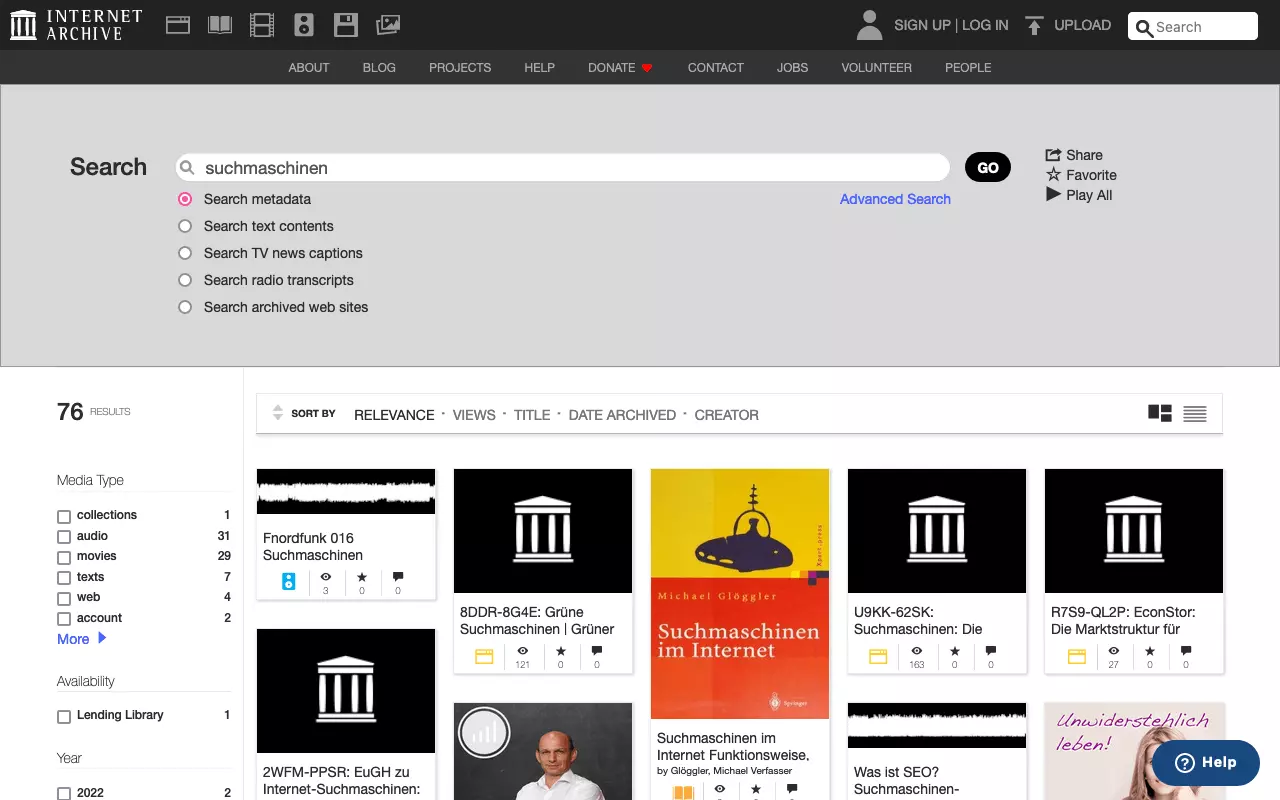Open the Video film icon in top bar
Screen dimensions: 1280x800
[x=262, y=25]
